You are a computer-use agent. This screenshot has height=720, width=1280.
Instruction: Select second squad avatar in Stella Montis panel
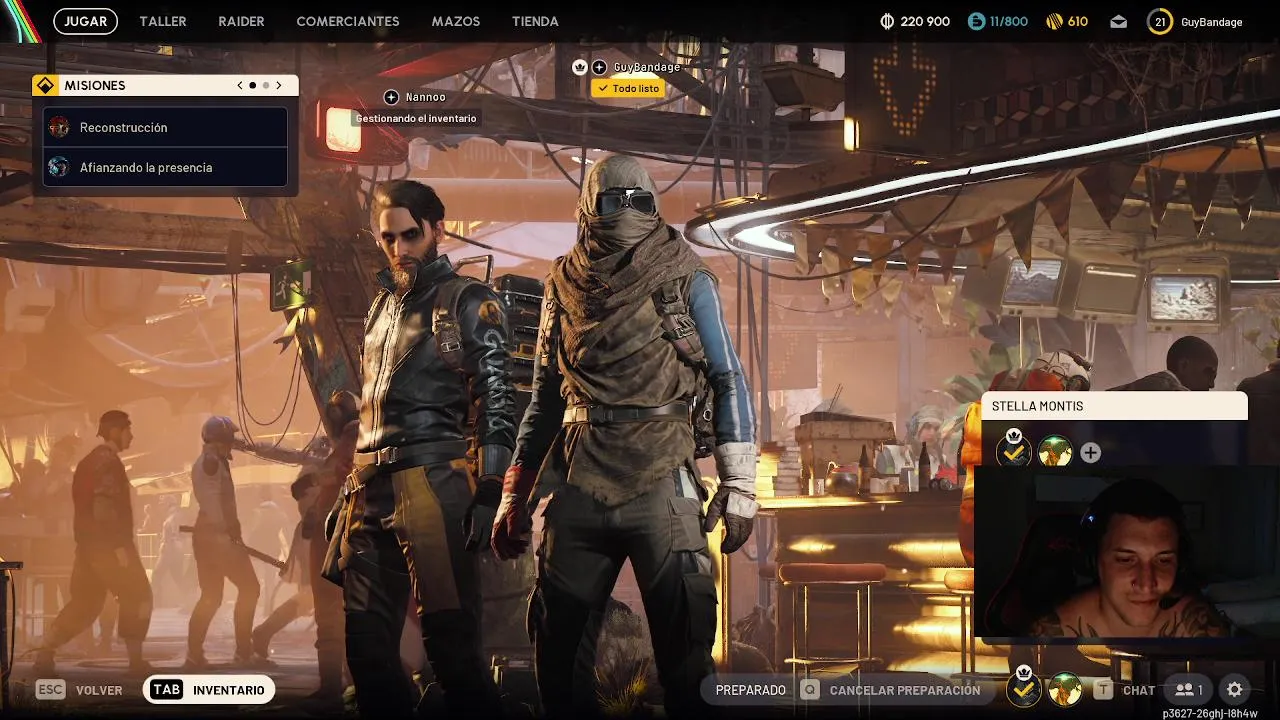tap(1055, 453)
